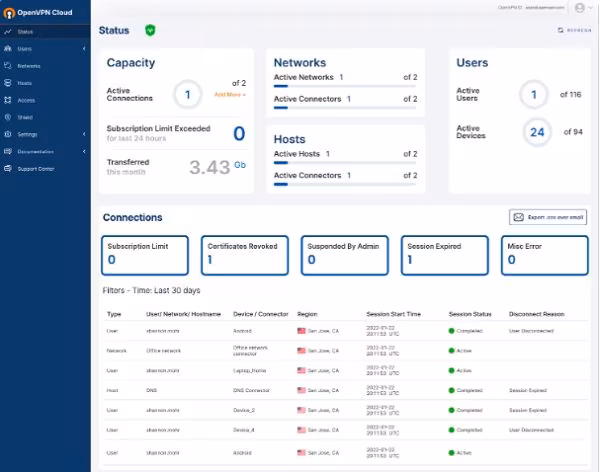The height and width of the screenshot is (472, 600).
Task: Click the envelope icon on Export button
Action: tap(518, 217)
